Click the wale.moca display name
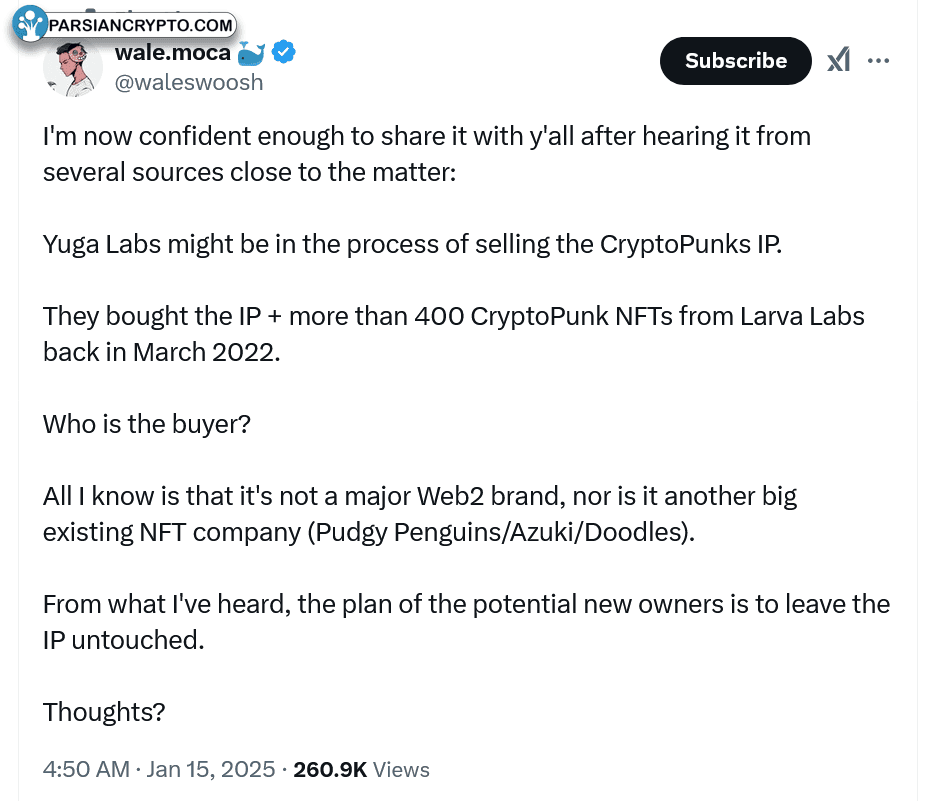 point(173,53)
